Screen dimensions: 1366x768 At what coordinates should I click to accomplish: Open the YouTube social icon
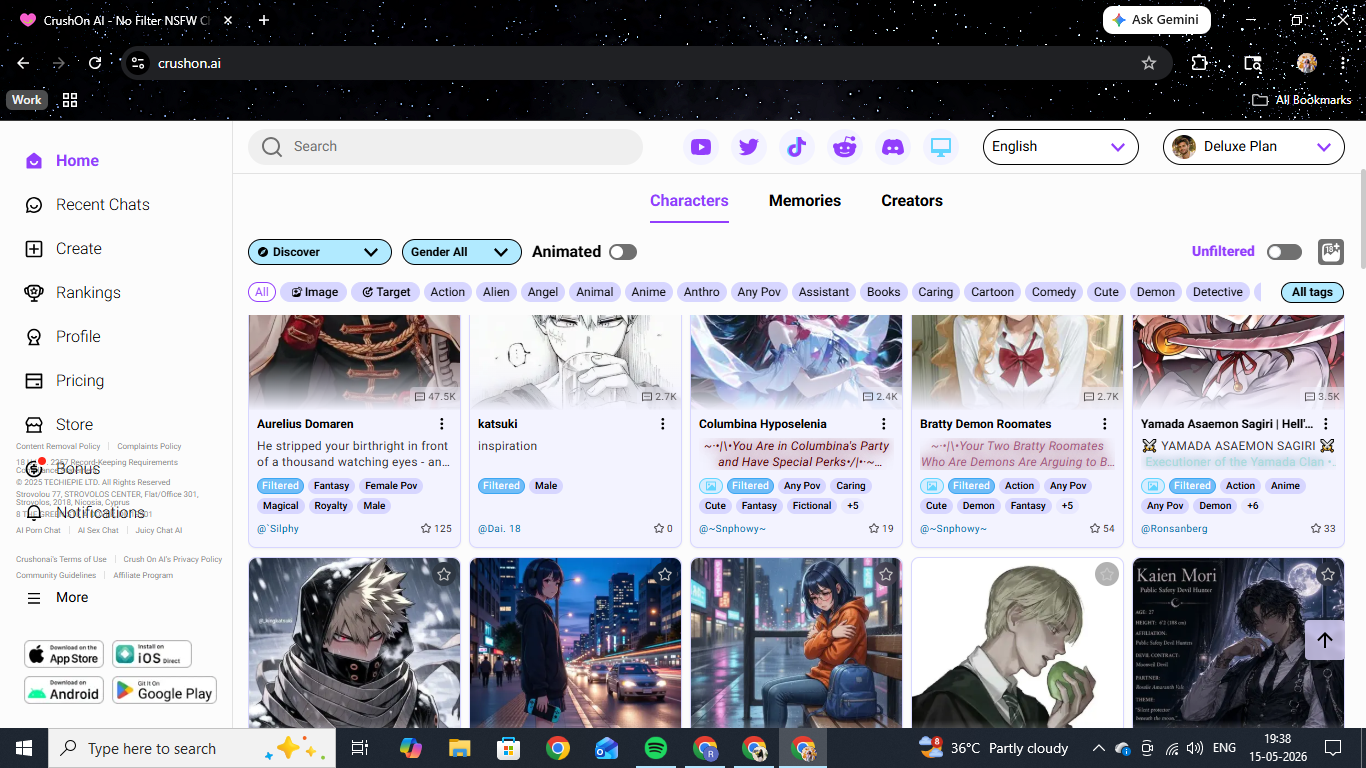[x=701, y=147]
